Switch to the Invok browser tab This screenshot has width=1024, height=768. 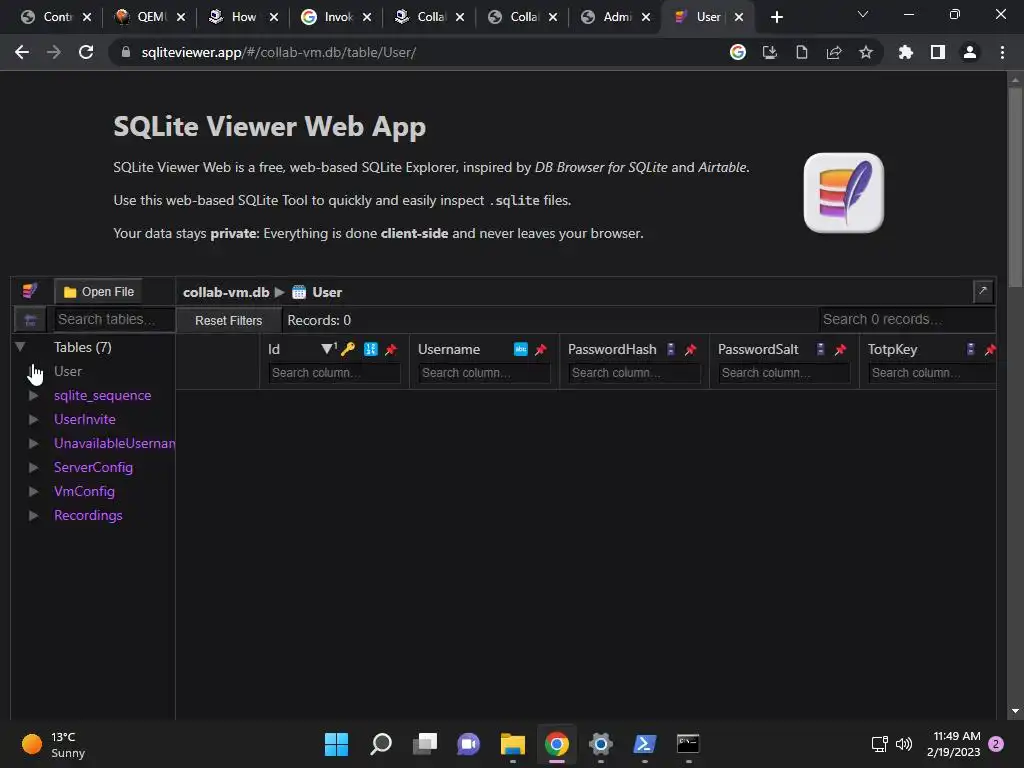(x=334, y=17)
